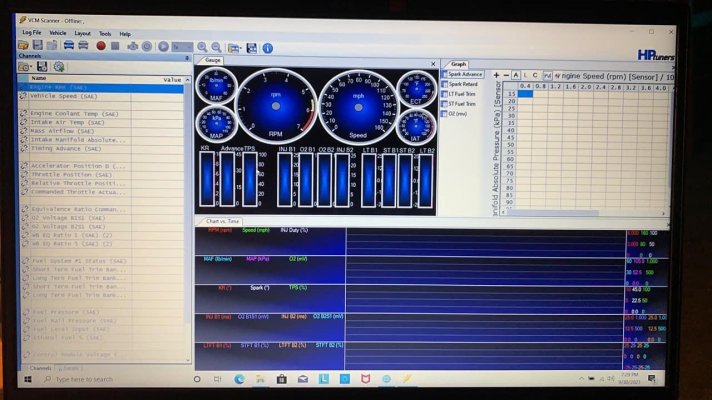Open the layout folder dropdown icon

point(234,48)
